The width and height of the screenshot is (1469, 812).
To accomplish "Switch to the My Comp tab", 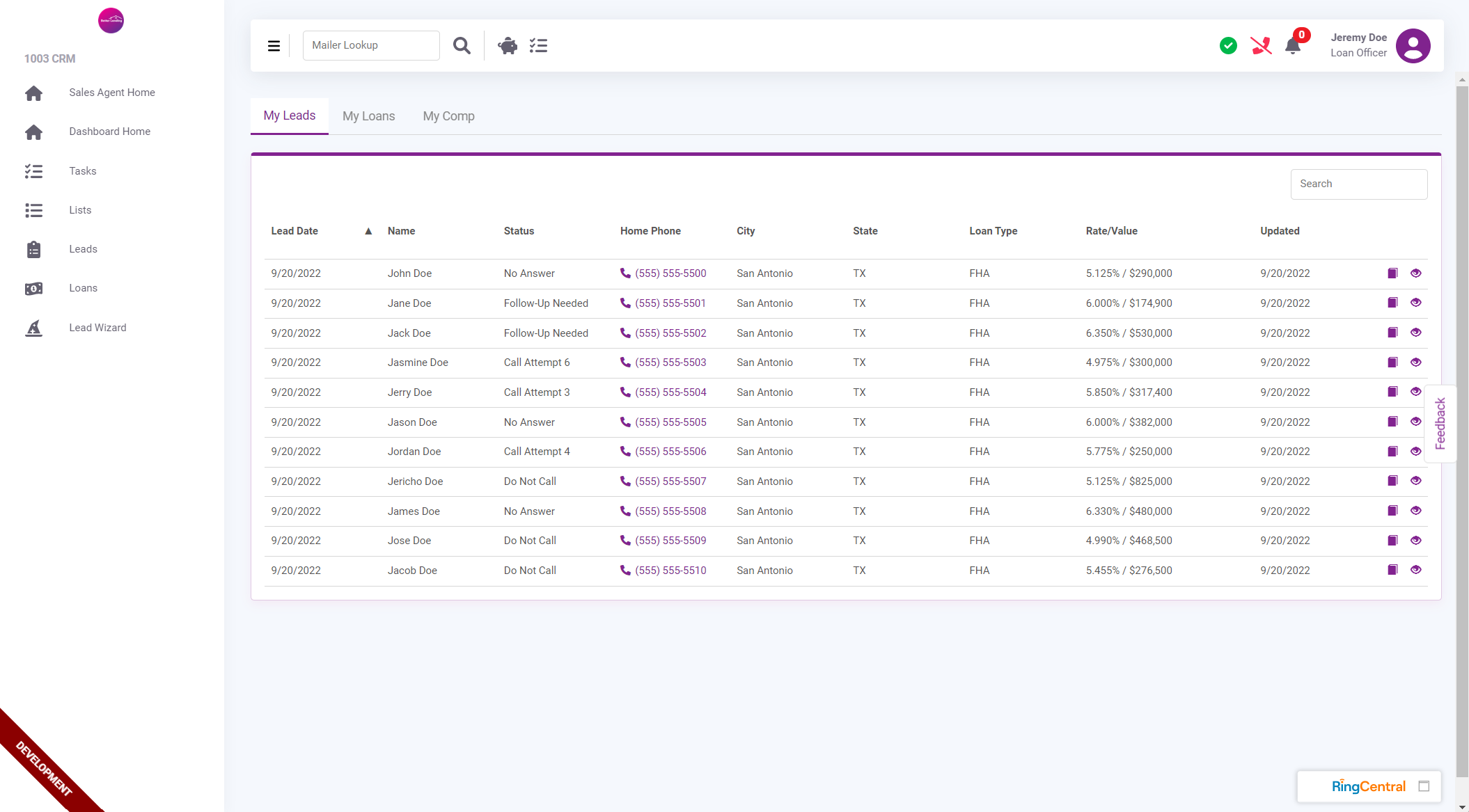I will pos(448,116).
